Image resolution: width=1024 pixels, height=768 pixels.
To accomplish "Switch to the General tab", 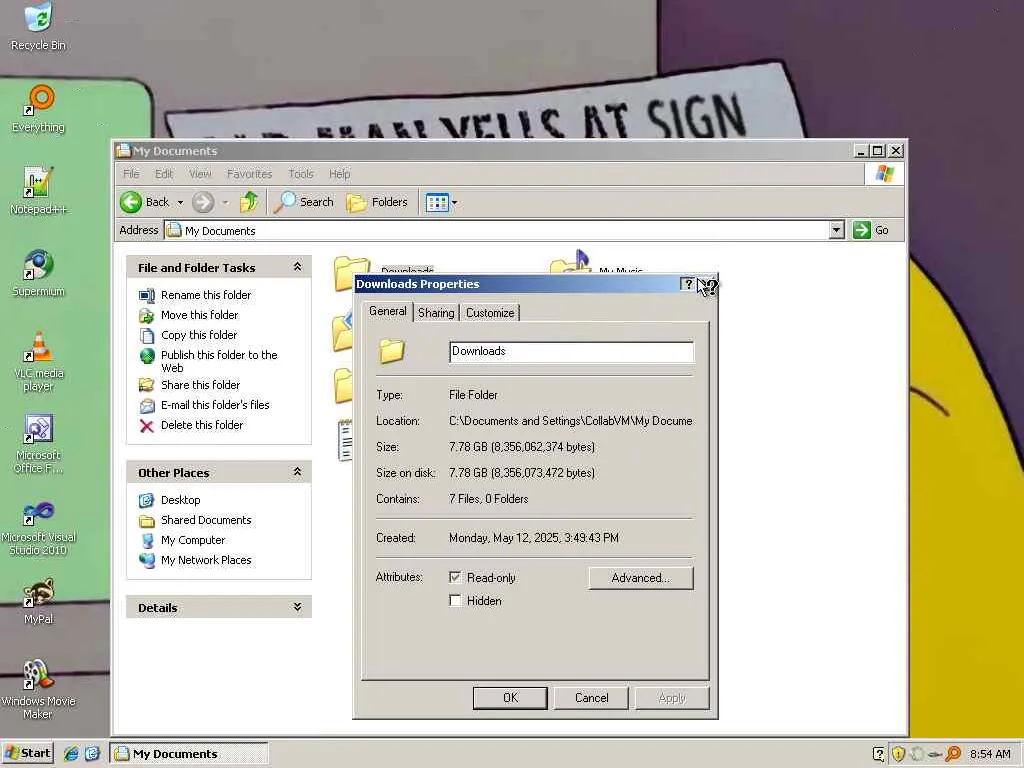I will tap(388, 312).
